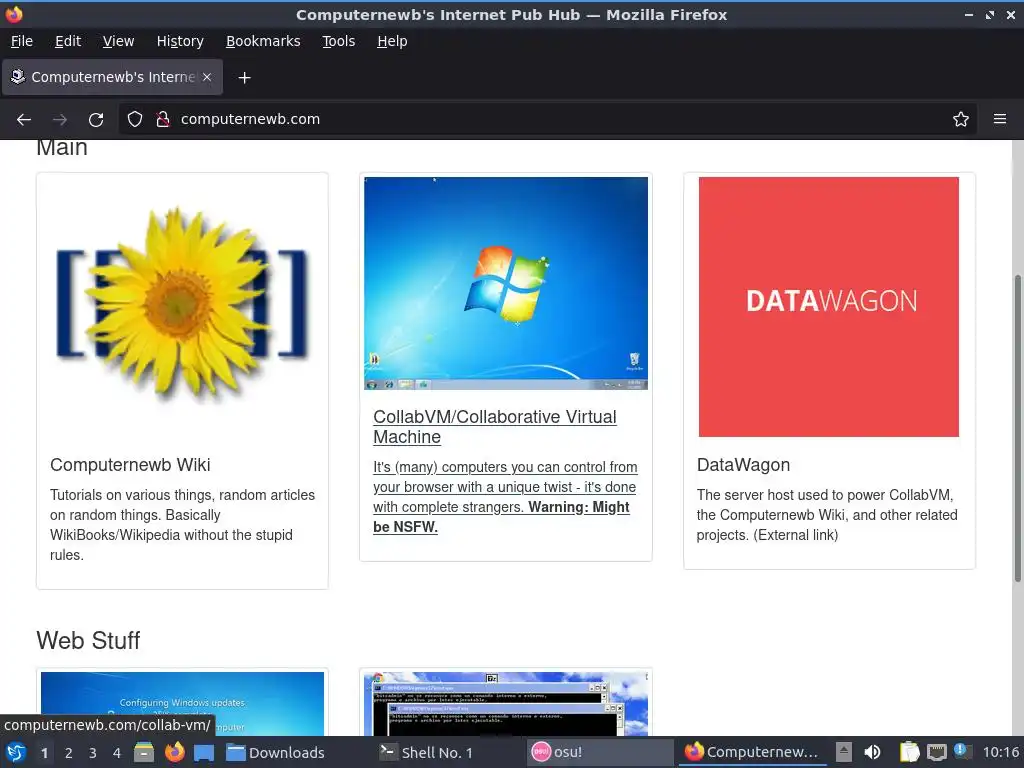Open the update notifier tray icon

coord(962,751)
